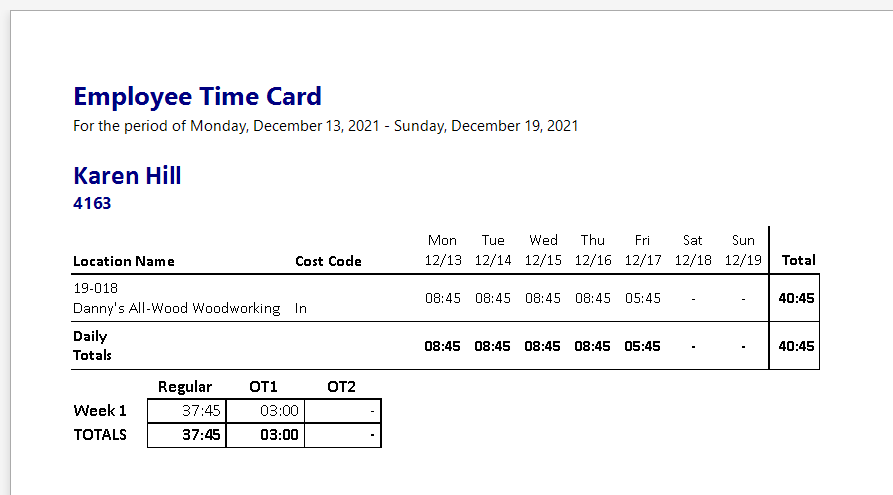Select the Wed 12/15 column header

(x=543, y=250)
